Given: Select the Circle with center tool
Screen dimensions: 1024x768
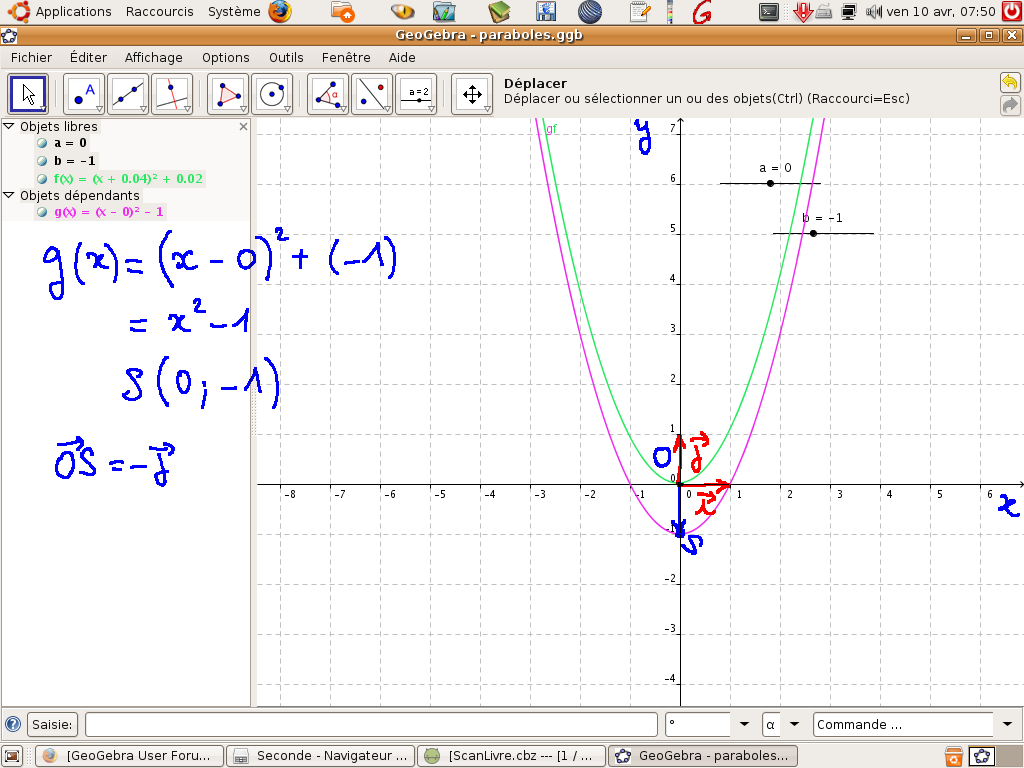Looking at the screenshot, I should tap(272, 95).
